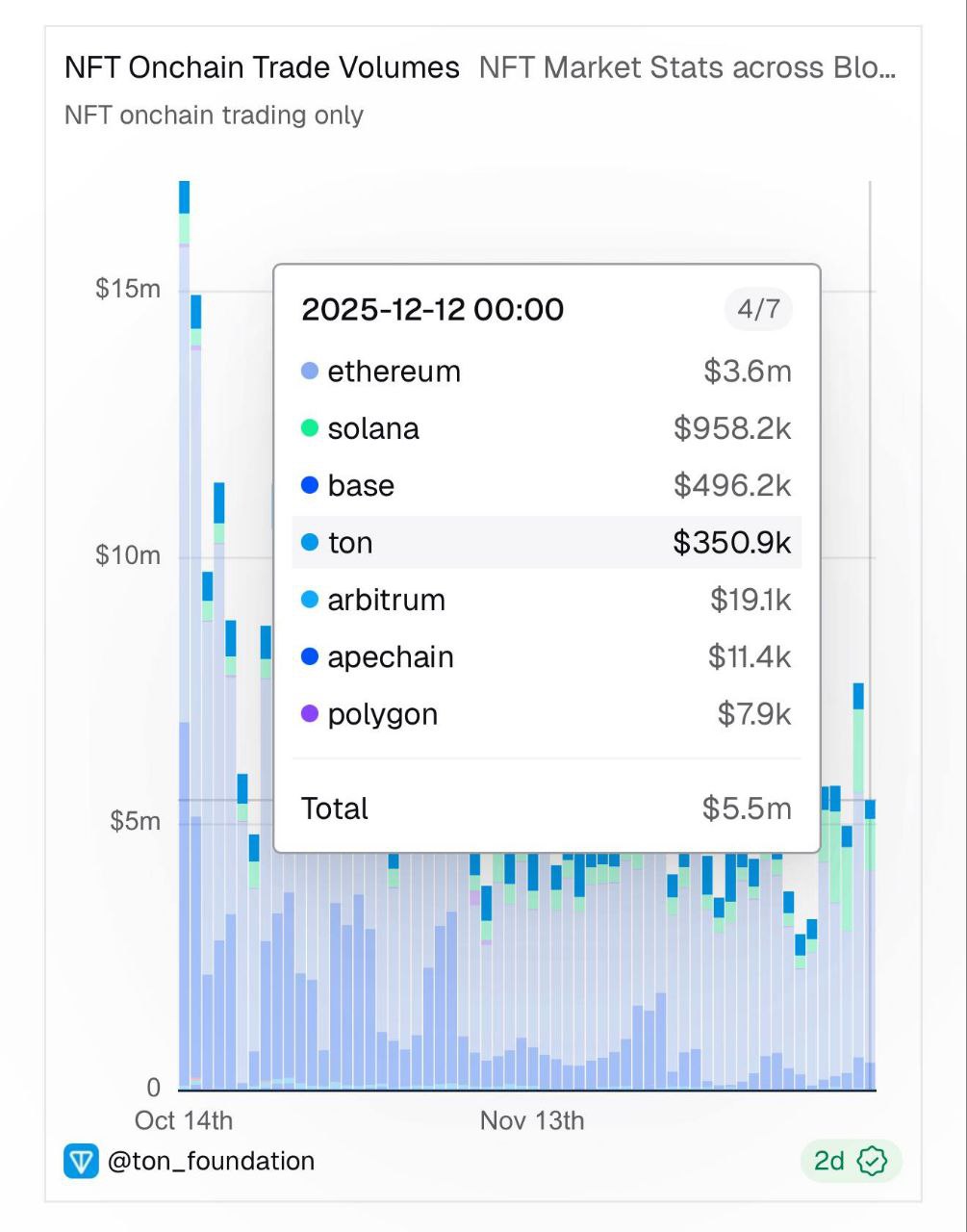This screenshot has height=1232, width=967.
Task: Click the base blue legend dot
Action: click(310, 486)
